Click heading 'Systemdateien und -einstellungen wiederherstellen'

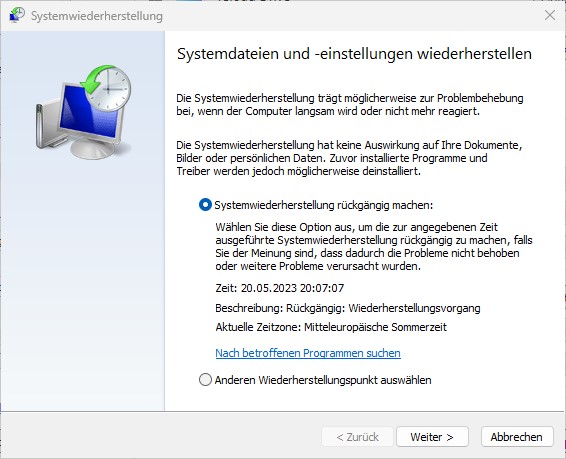(354, 54)
